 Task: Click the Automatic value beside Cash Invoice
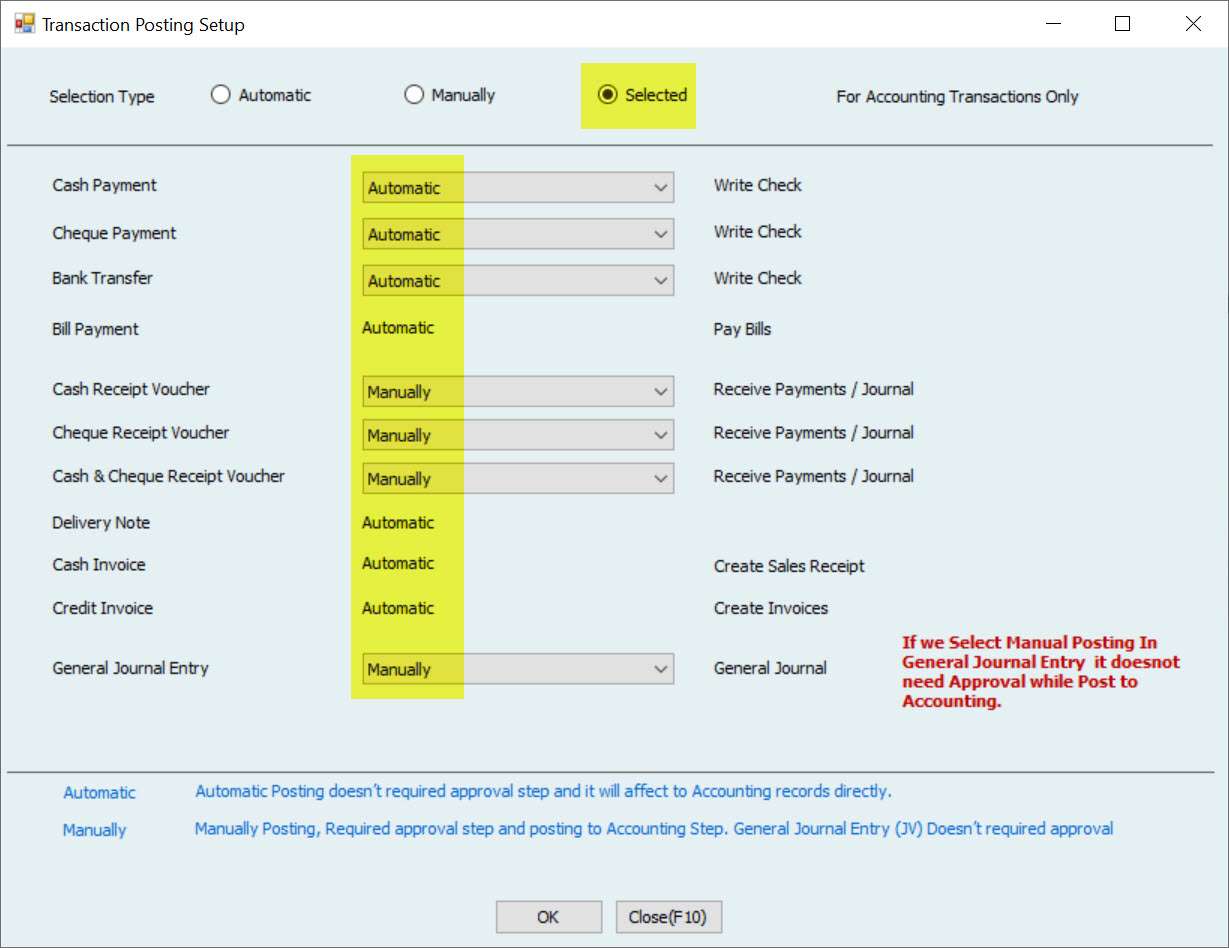click(398, 563)
